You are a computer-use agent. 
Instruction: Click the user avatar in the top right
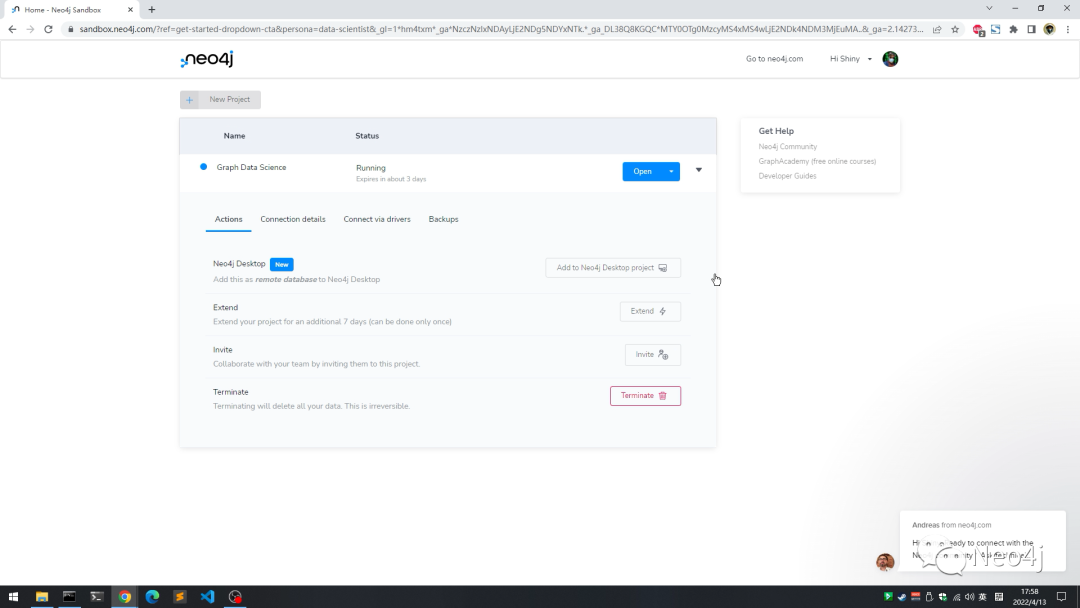tap(890, 58)
